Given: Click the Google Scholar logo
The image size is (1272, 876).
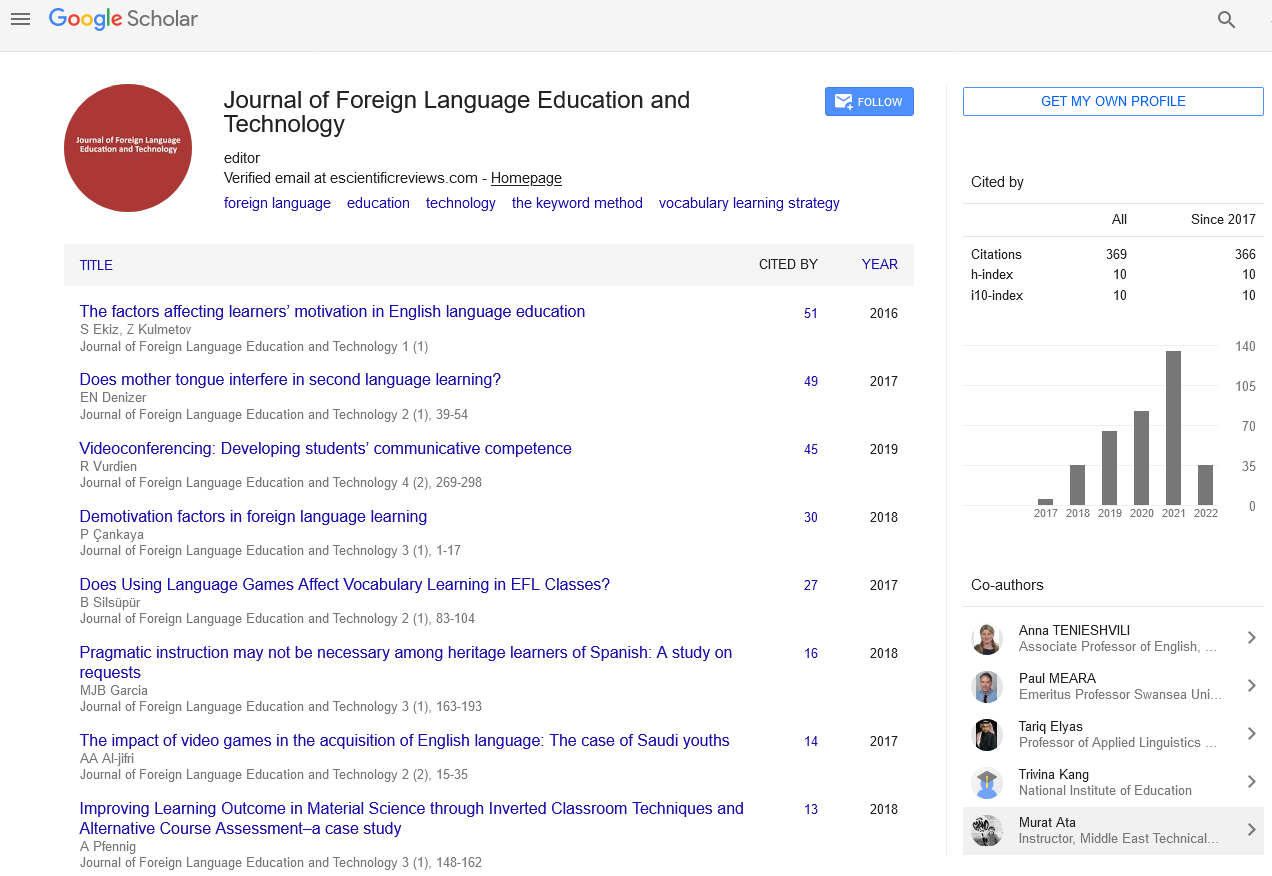Looking at the screenshot, I should (x=123, y=19).
